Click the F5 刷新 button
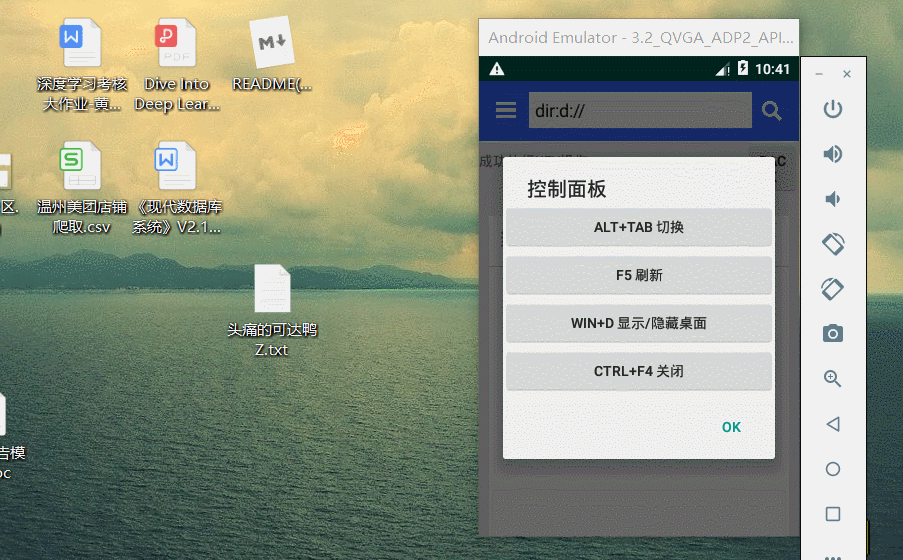This screenshot has width=903, height=560. [639, 275]
